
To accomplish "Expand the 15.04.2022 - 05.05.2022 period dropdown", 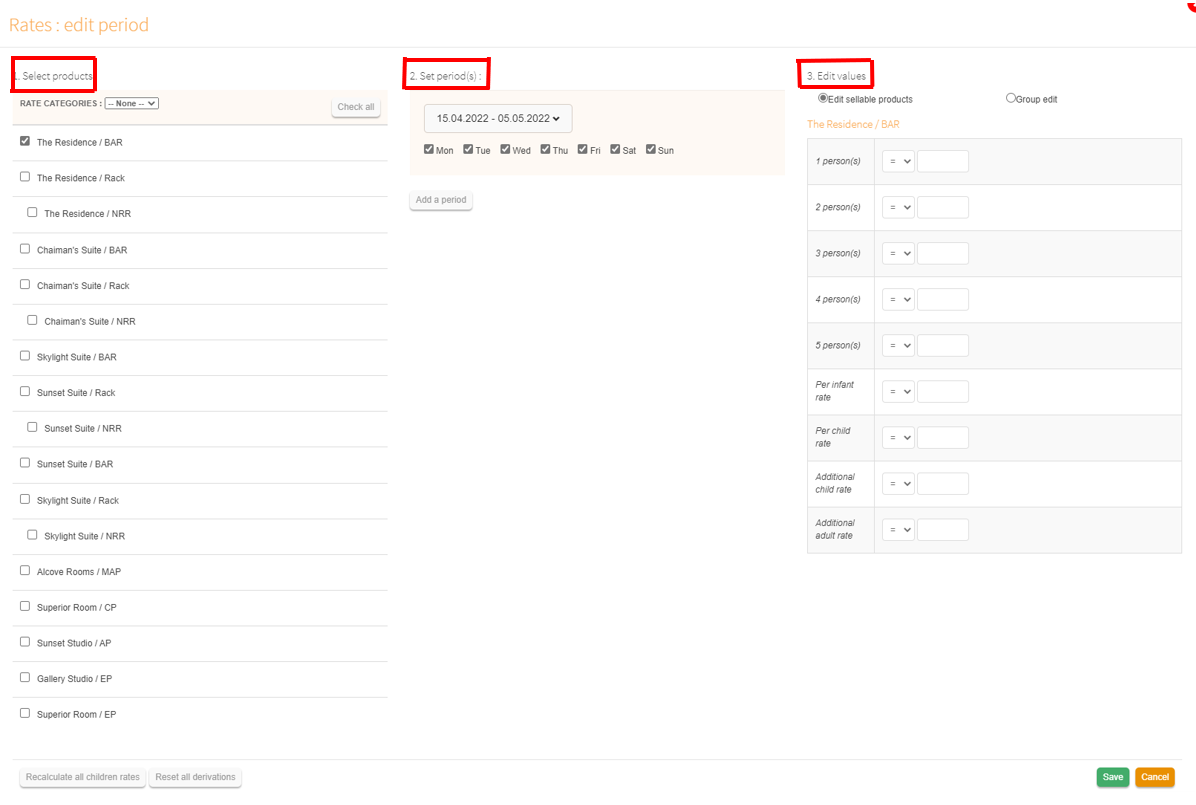I will click(x=498, y=118).
